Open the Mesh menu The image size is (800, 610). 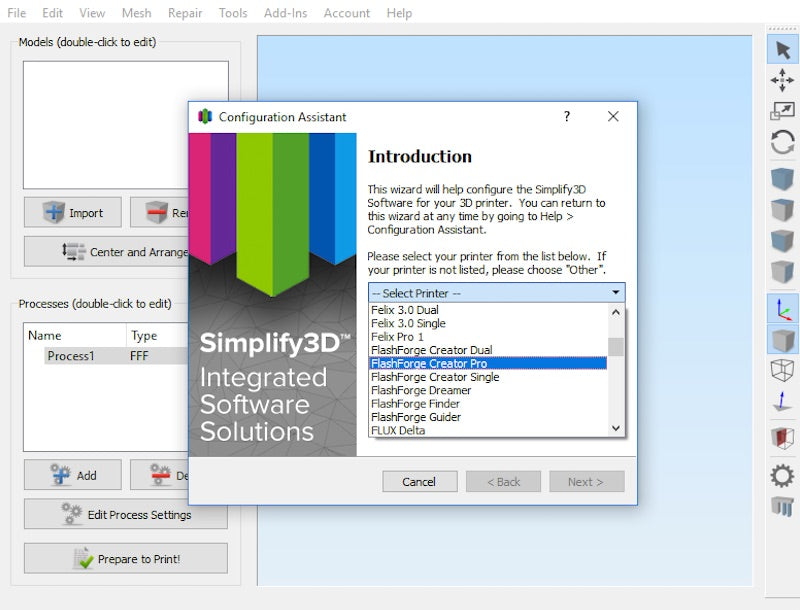click(x=137, y=13)
